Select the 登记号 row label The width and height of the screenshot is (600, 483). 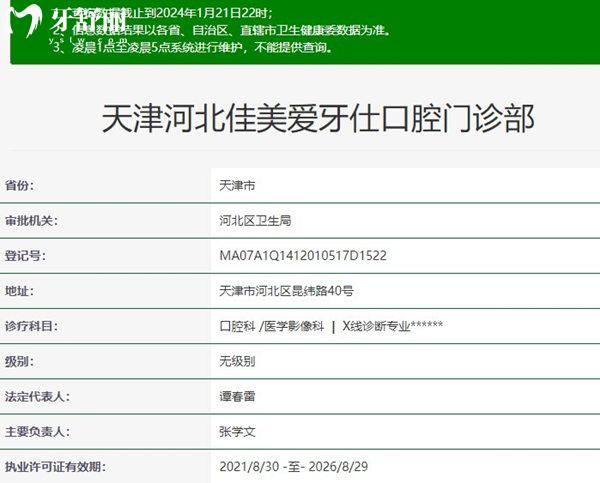(x=26, y=256)
